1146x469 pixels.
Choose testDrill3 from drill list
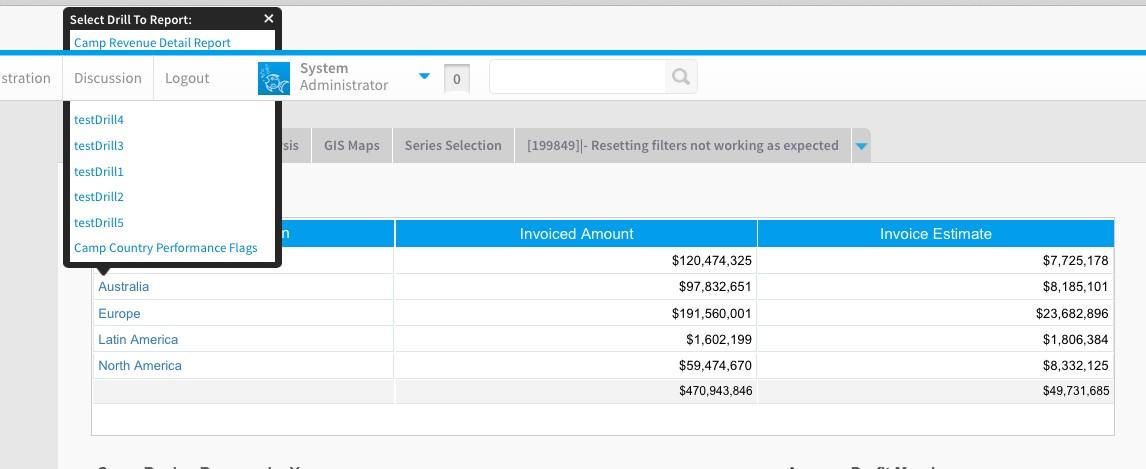[99, 145]
